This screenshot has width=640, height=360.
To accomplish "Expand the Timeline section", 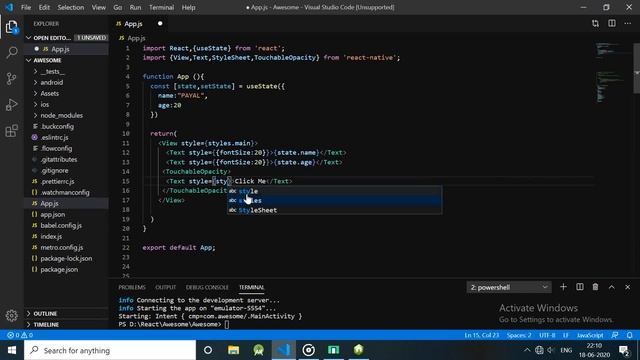I will tap(67, 324).
